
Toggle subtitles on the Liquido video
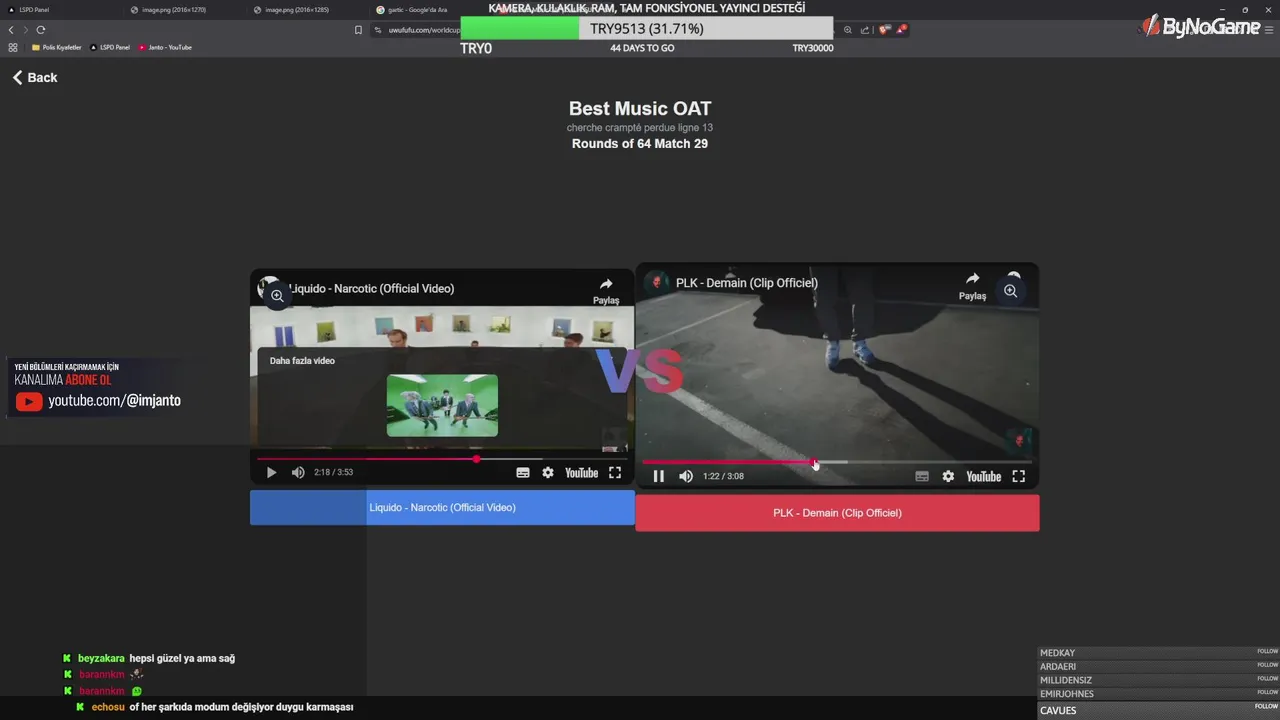point(523,473)
